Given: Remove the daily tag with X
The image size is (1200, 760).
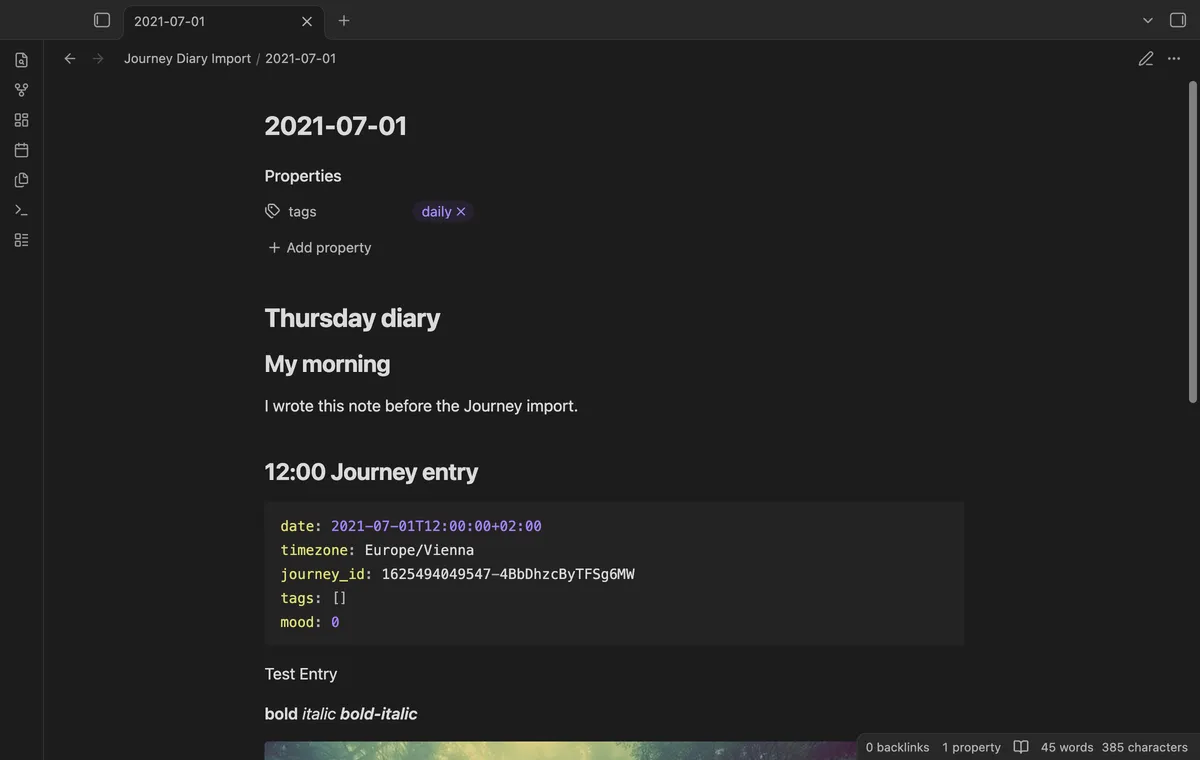Looking at the screenshot, I should coord(461,212).
